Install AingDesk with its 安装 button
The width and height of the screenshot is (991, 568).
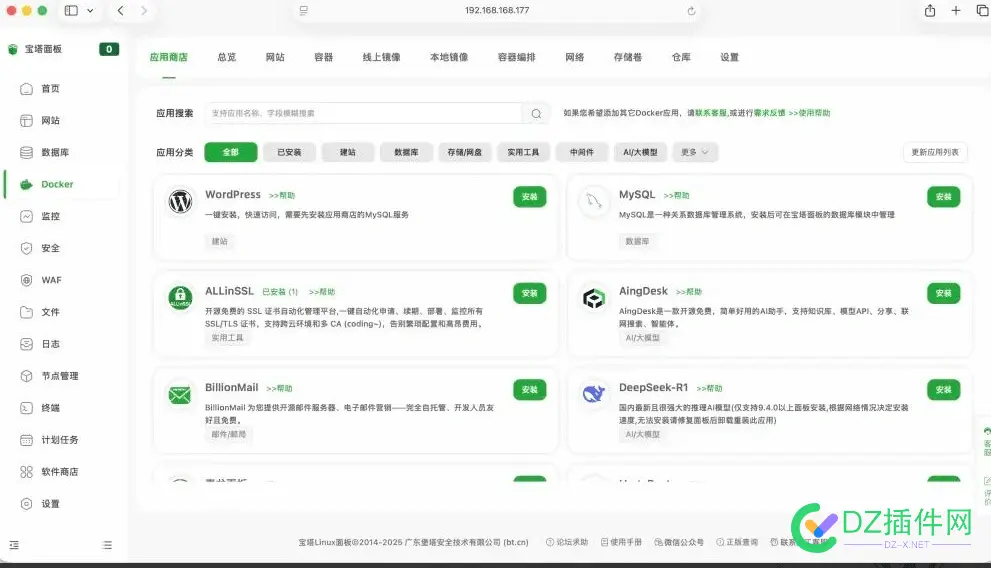(944, 293)
